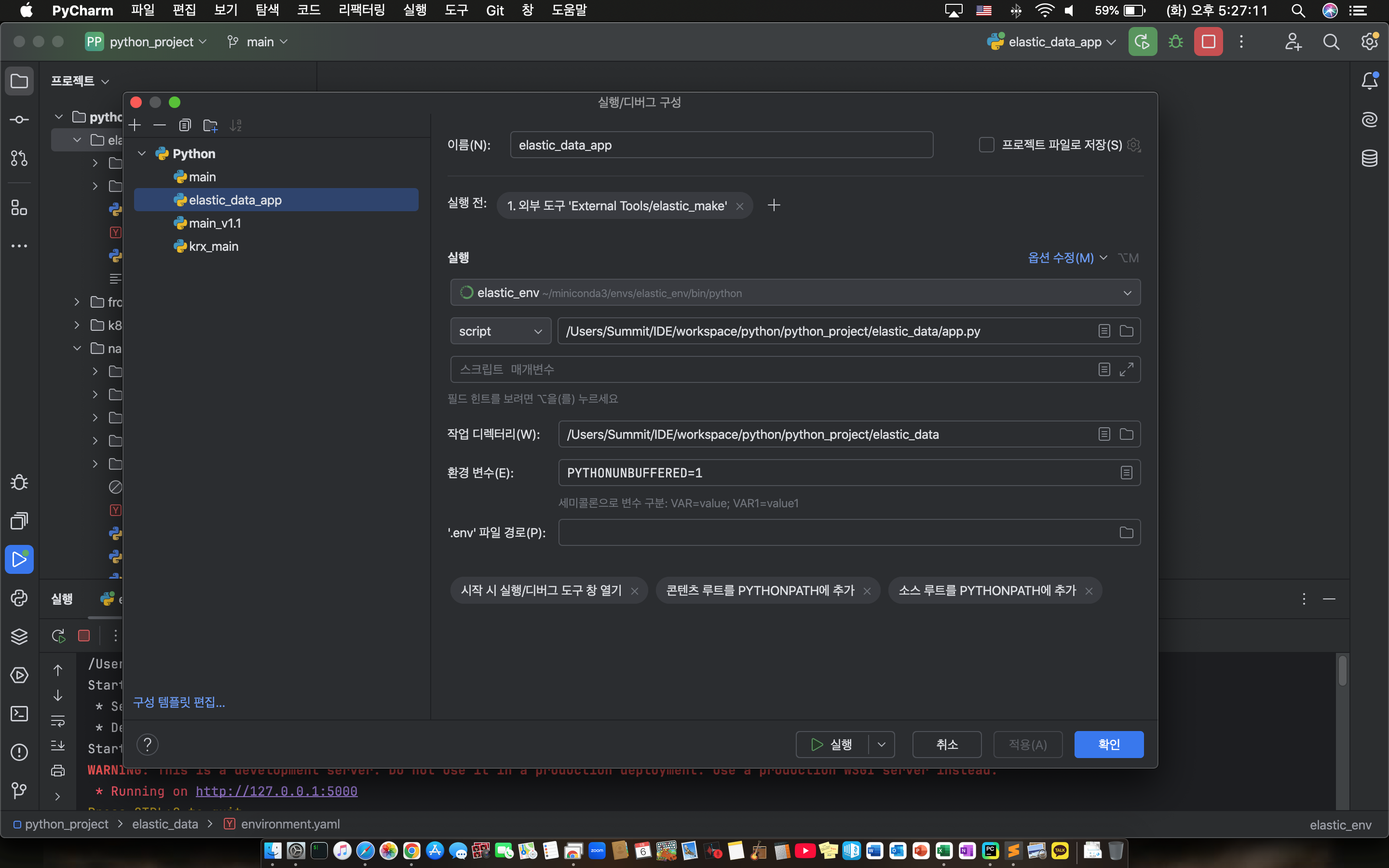Click the 확인 button
The image size is (1389, 868).
(x=1108, y=745)
